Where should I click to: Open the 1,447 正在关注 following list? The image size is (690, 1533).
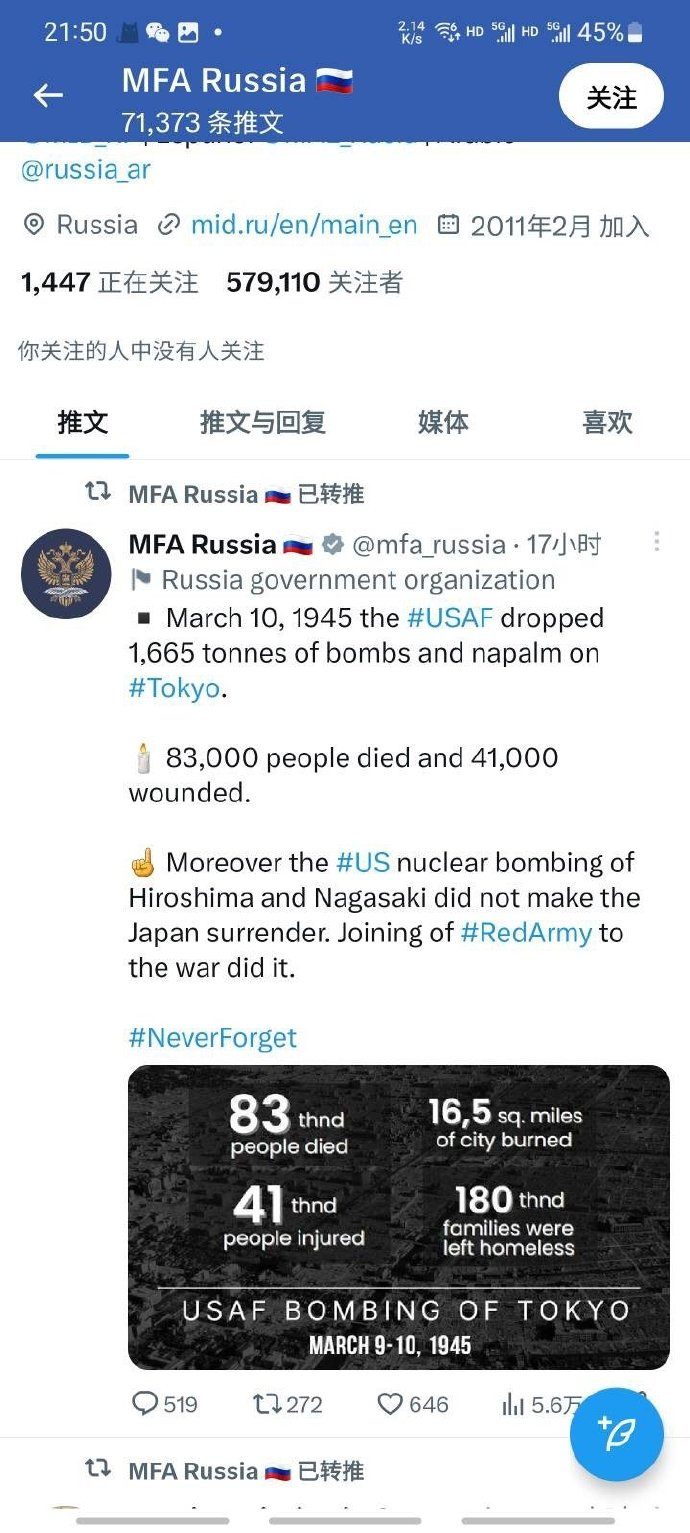point(109,283)
